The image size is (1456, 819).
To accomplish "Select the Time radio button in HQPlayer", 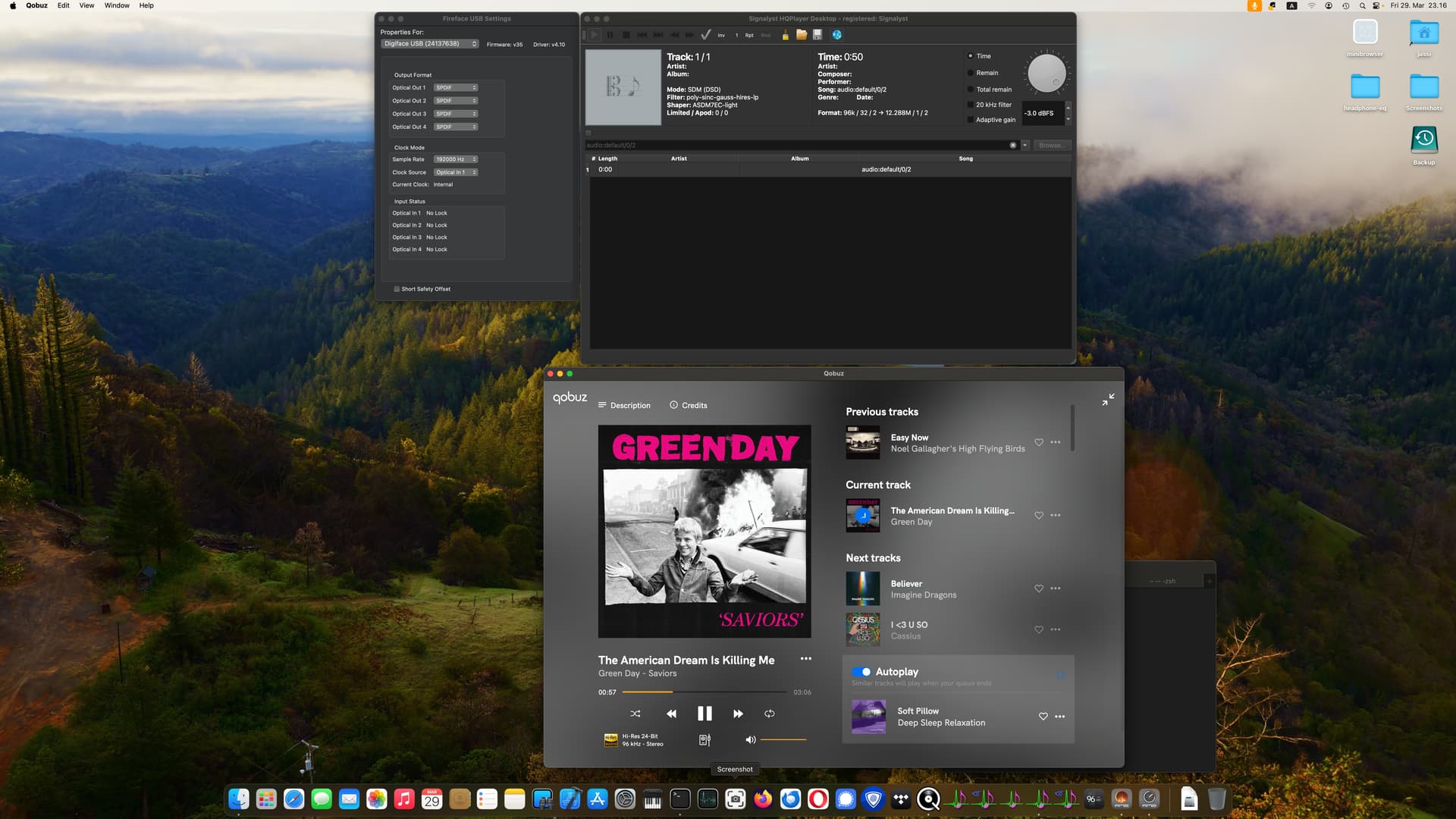I will (971, 56).
